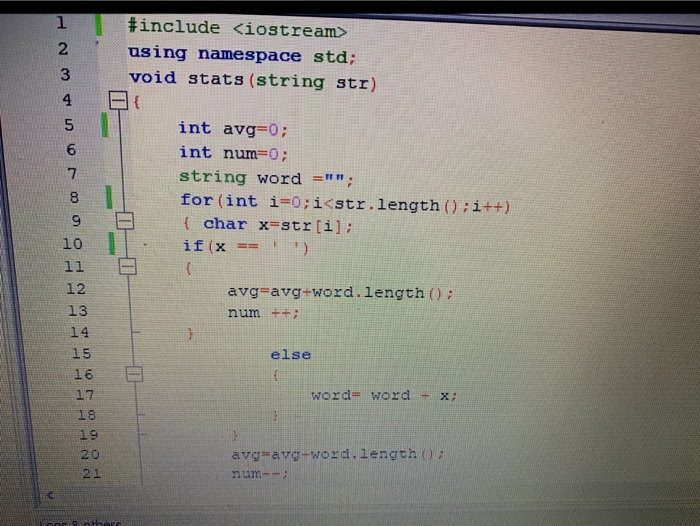Click the 'int num=0;' statement
The height and width of the screenshot is (526, 700).
click(234, 153)
